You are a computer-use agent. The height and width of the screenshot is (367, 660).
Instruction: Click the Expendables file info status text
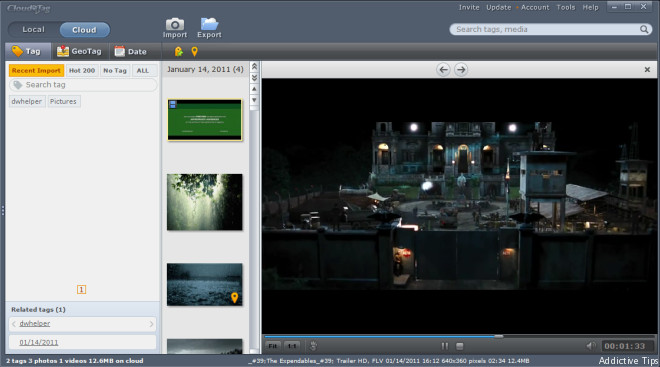(x=389, y=361)
